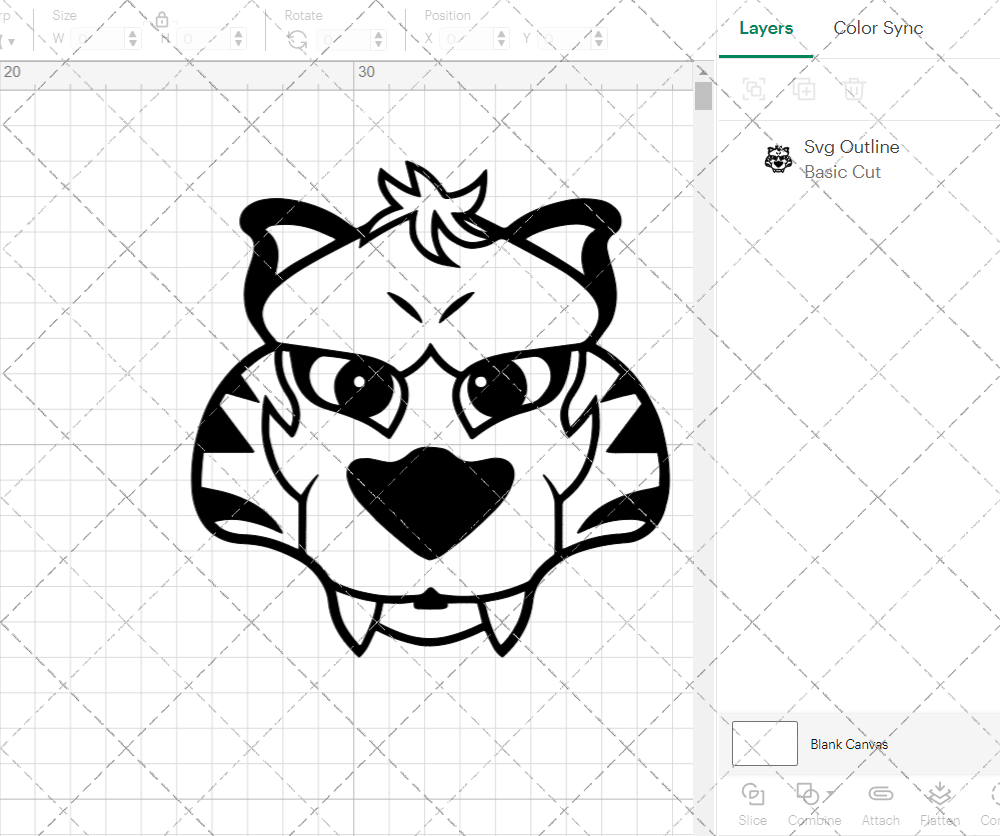Toggle the size aspect ratio lock
Screen dimensions: 1000x836
pos(161,19)
